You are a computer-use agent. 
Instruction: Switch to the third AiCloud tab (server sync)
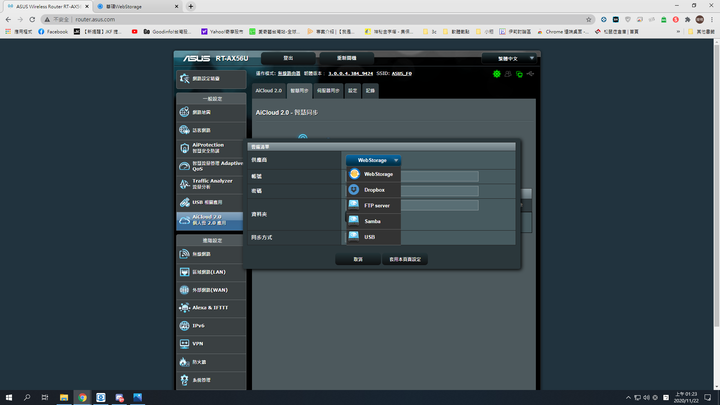point(328,91)
